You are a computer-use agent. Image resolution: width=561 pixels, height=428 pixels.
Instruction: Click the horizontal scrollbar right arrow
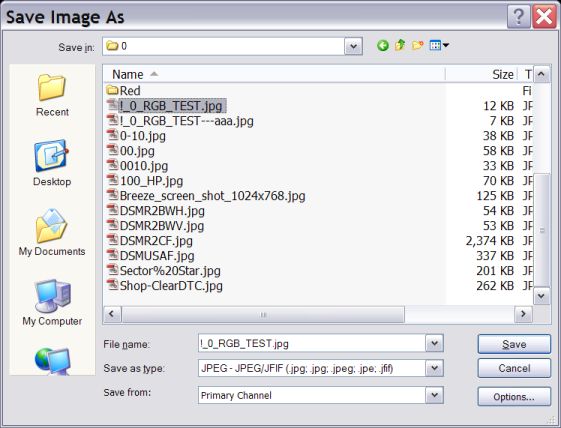point(523,314)
